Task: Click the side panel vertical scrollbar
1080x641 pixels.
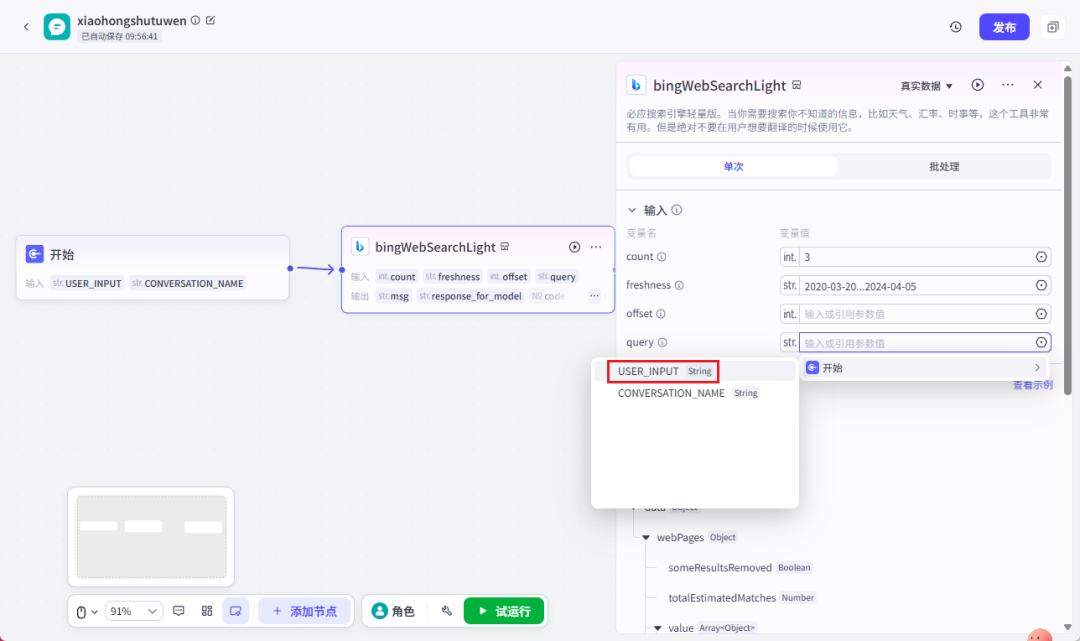Action: pyautogui.click(x=1067, y=234)
